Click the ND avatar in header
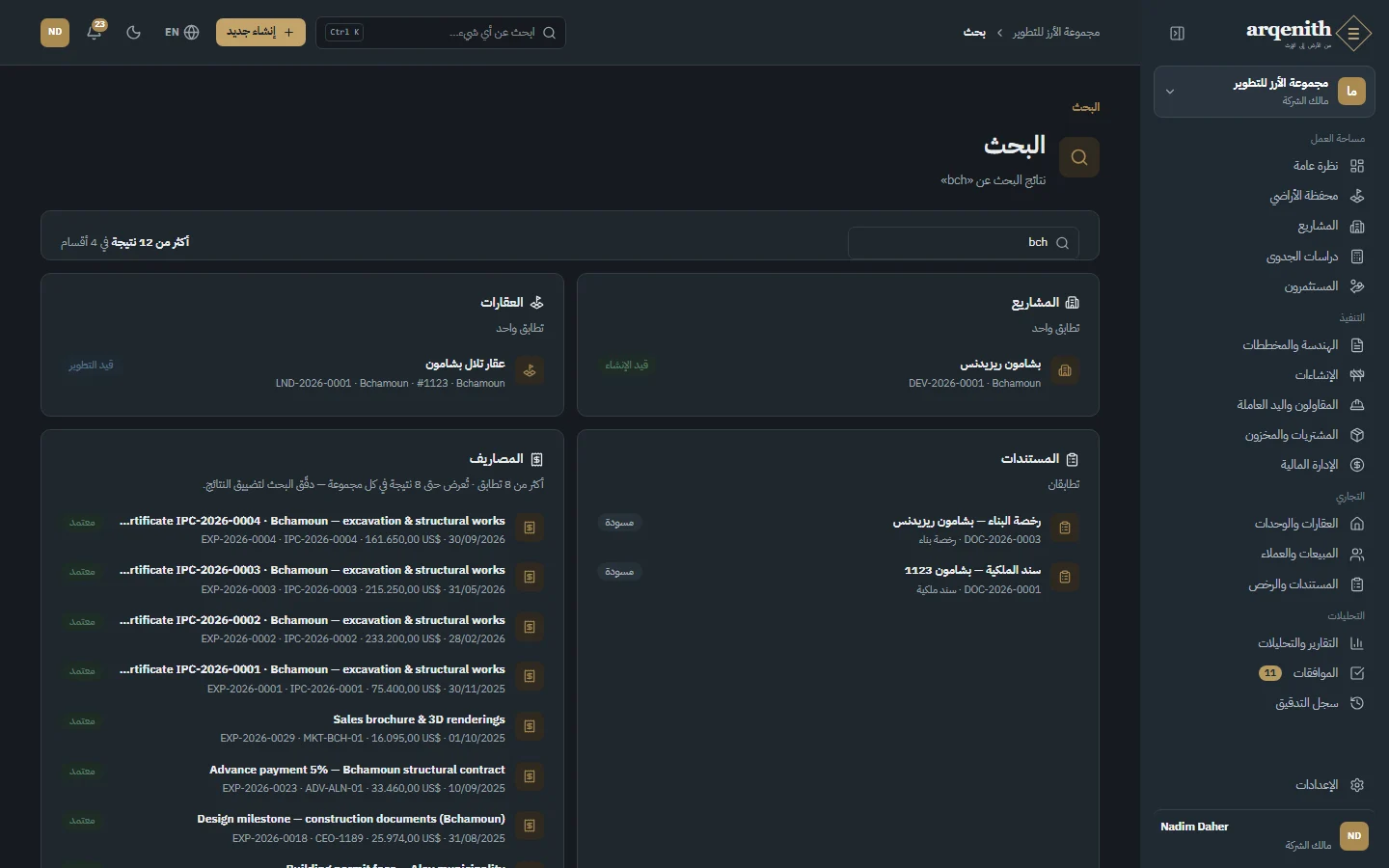This screenshot has width=1389, height=868. [x=55, y=32]
